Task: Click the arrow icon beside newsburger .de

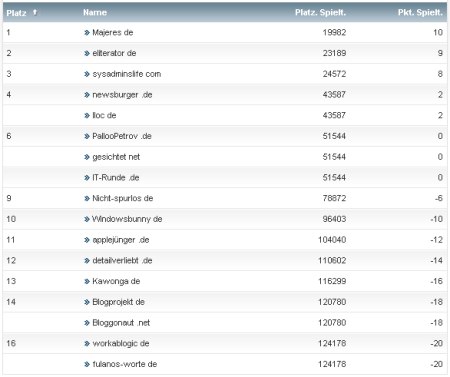Action: pyautogui.click(x=87, y=95)
